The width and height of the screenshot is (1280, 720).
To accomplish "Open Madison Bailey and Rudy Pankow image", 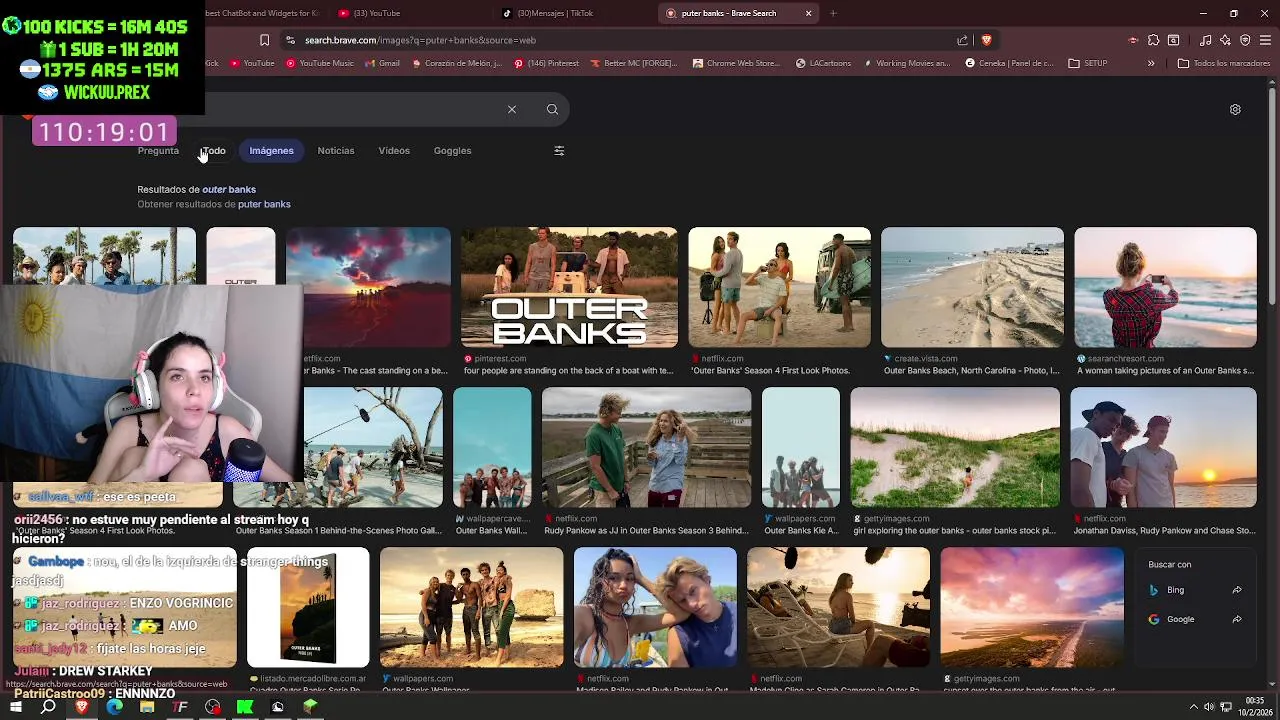I will [x=655, y=608].
